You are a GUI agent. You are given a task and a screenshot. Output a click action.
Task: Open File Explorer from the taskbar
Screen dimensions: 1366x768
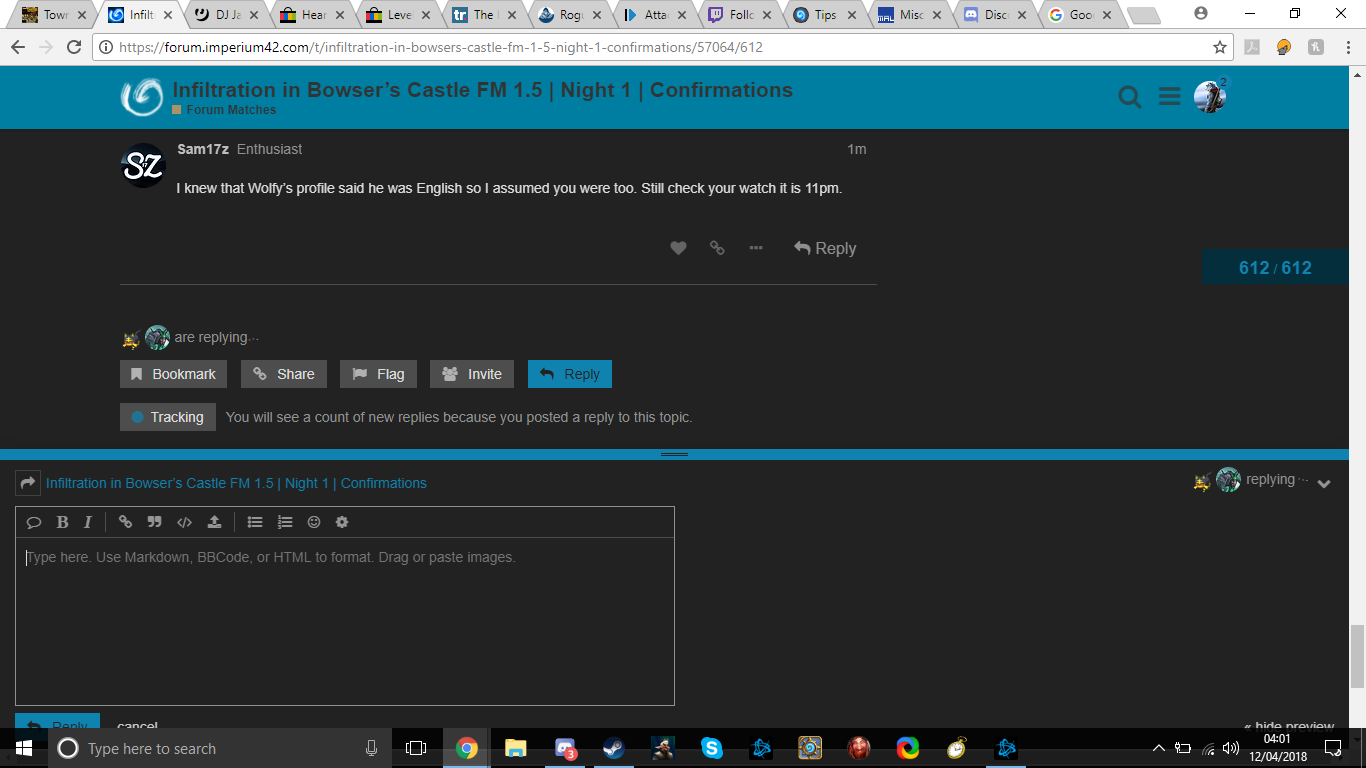click(x=515, y=748)
